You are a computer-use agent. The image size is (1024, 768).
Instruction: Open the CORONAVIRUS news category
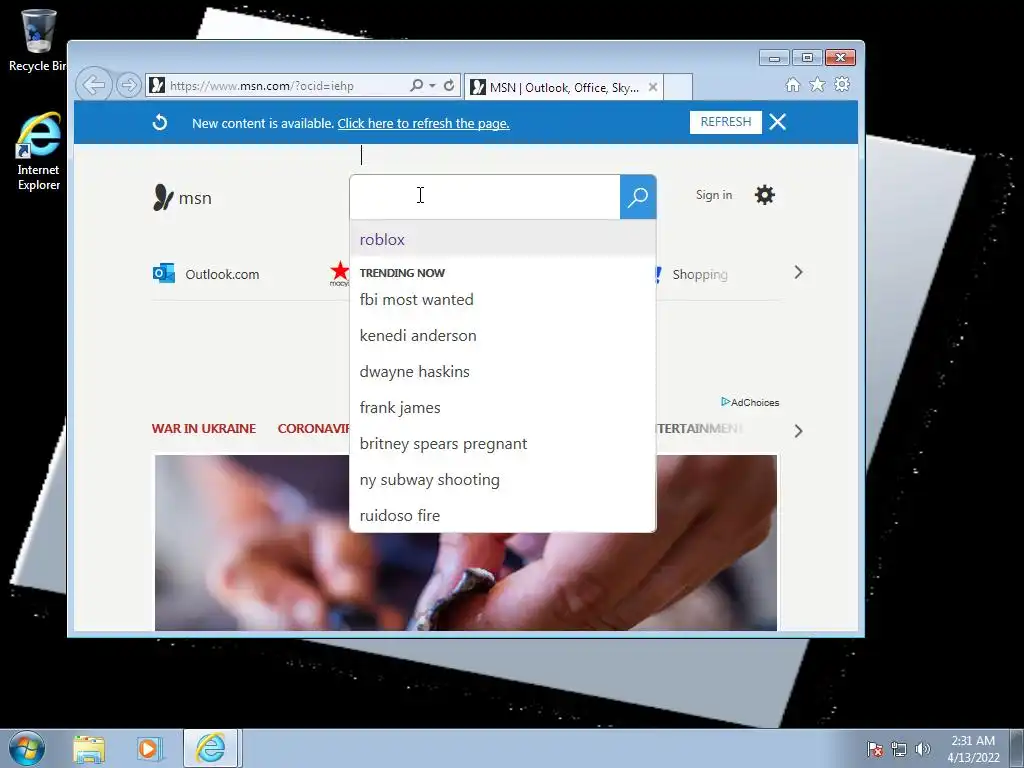[313, 428]
